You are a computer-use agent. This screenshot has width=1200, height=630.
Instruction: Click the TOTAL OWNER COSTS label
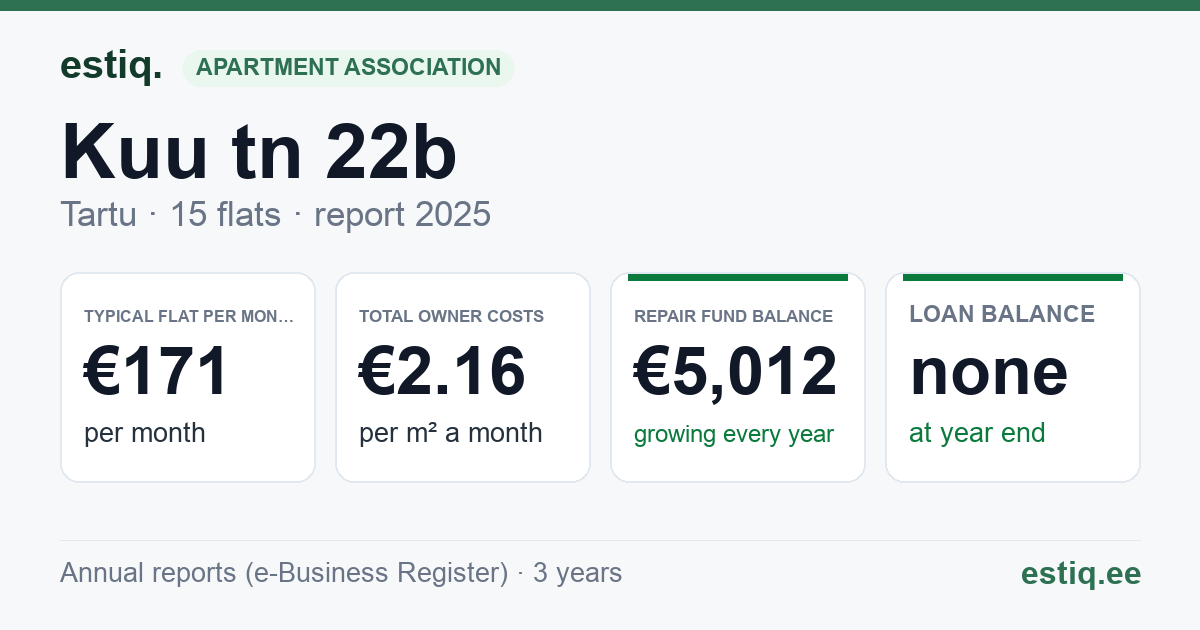[451, 316]
